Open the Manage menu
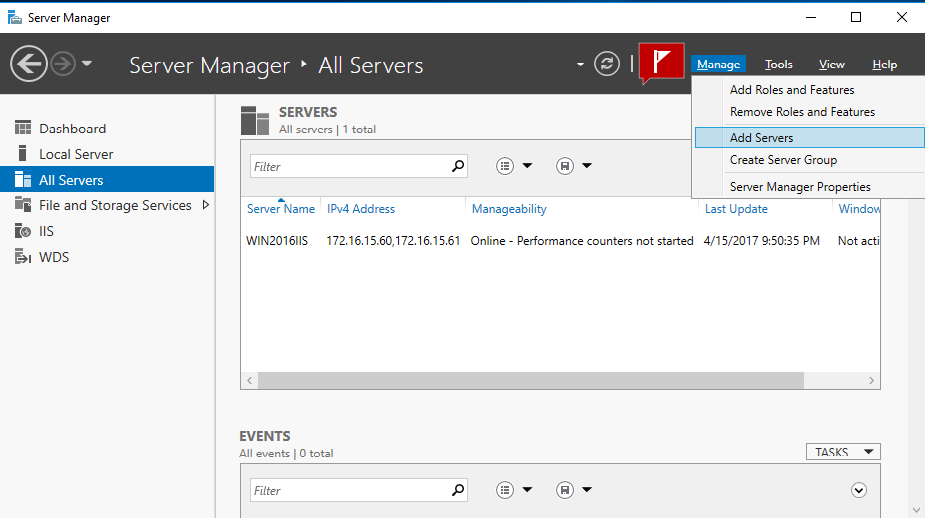The height and width of the screenshot is (518, 925). coord(718,64)
